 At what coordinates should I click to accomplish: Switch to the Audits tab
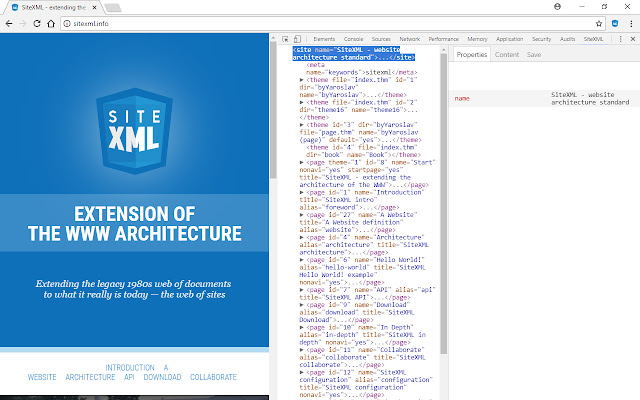click(567, 39)
